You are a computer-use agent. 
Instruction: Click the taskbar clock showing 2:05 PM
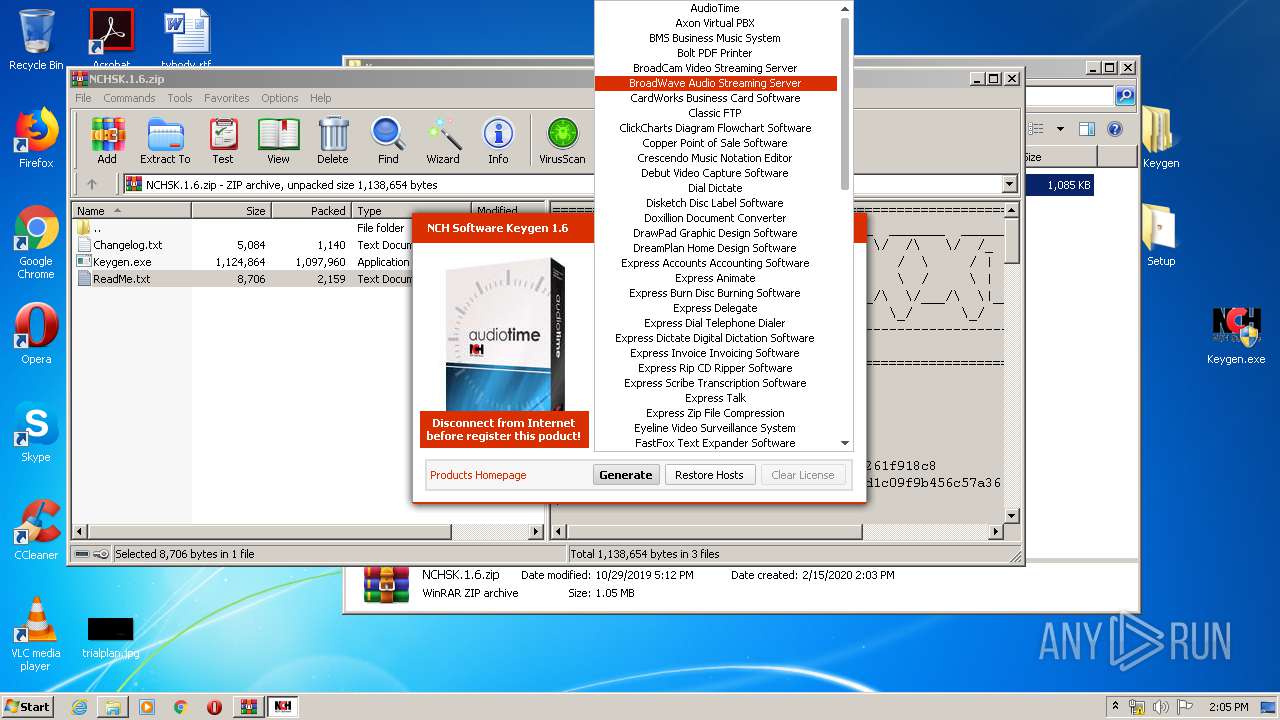[x=1228, y=707]
